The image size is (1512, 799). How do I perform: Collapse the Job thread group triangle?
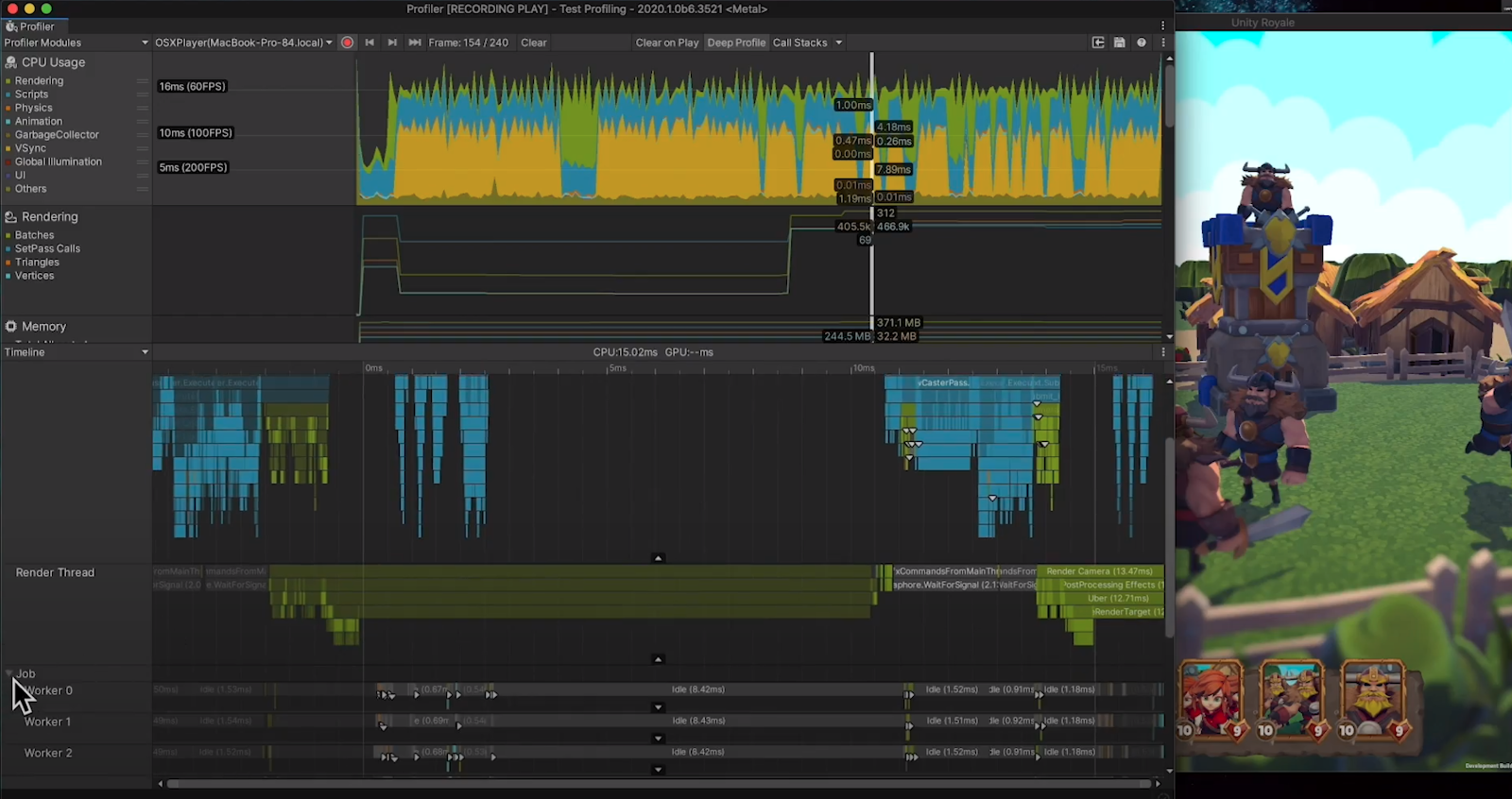click(9, 673)
